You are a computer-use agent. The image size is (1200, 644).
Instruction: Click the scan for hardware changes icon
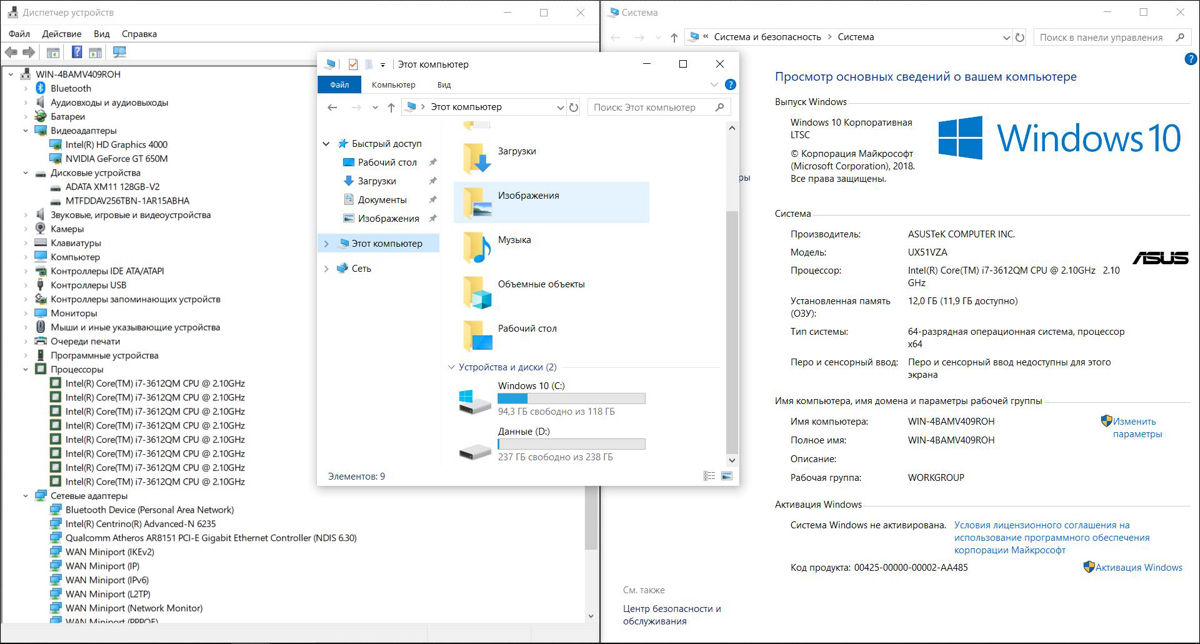120,52
